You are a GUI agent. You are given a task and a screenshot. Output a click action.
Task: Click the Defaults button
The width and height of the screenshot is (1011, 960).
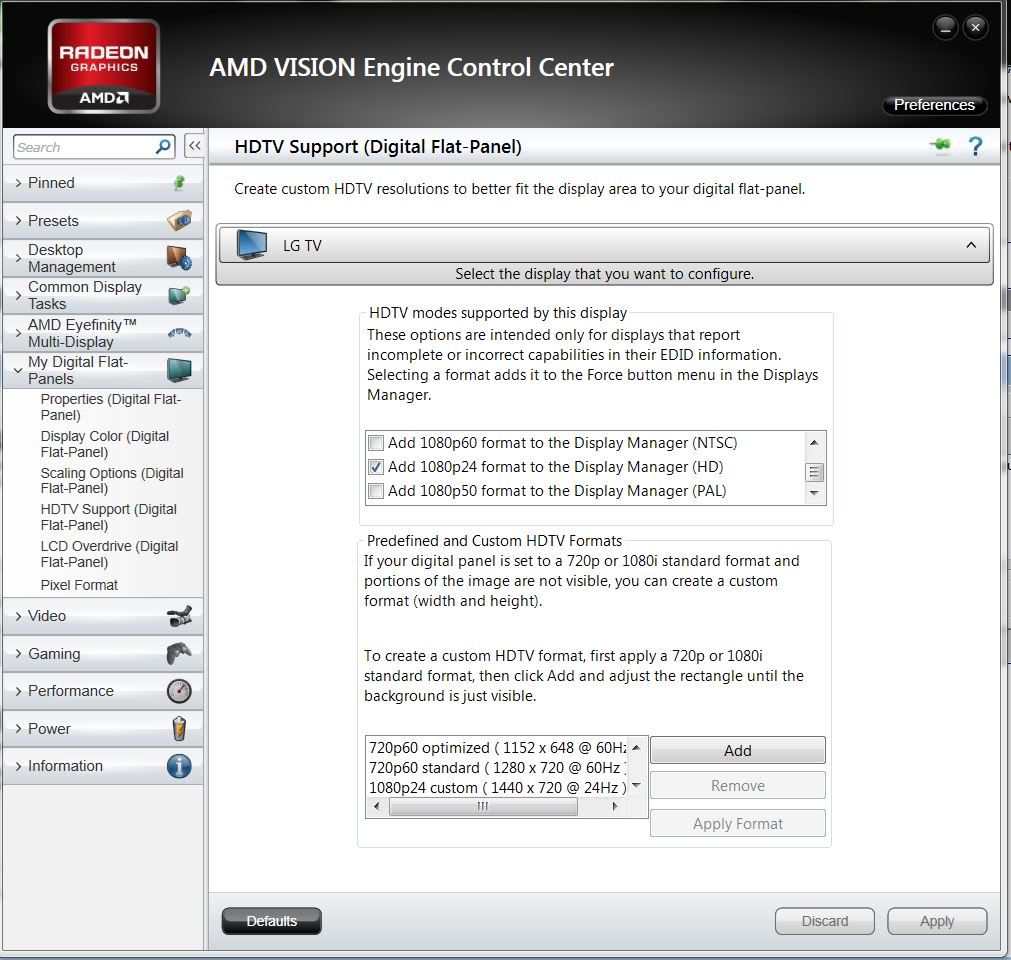click(271, 921)
